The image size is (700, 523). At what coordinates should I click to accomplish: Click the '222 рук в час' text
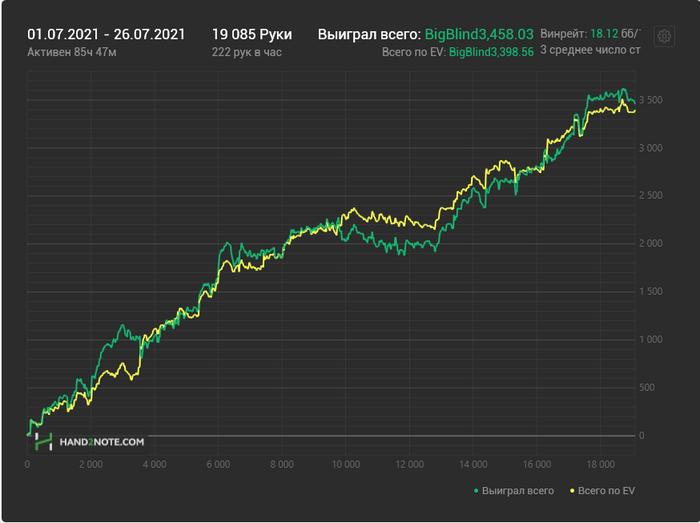coord(247,52)
